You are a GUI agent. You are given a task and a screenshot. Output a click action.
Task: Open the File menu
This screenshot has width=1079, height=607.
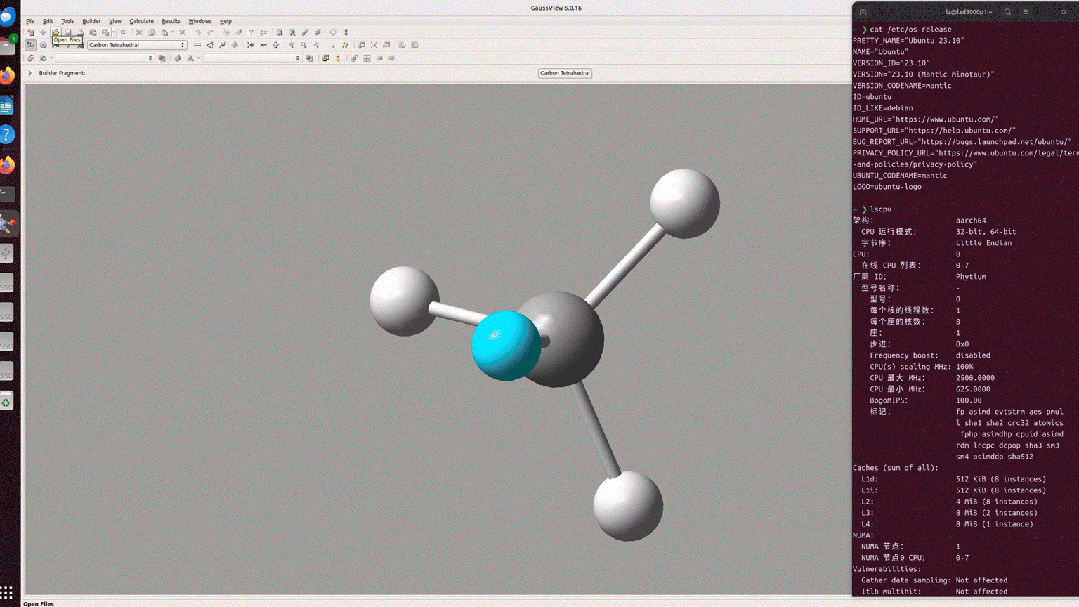click(x=30, y=21)
